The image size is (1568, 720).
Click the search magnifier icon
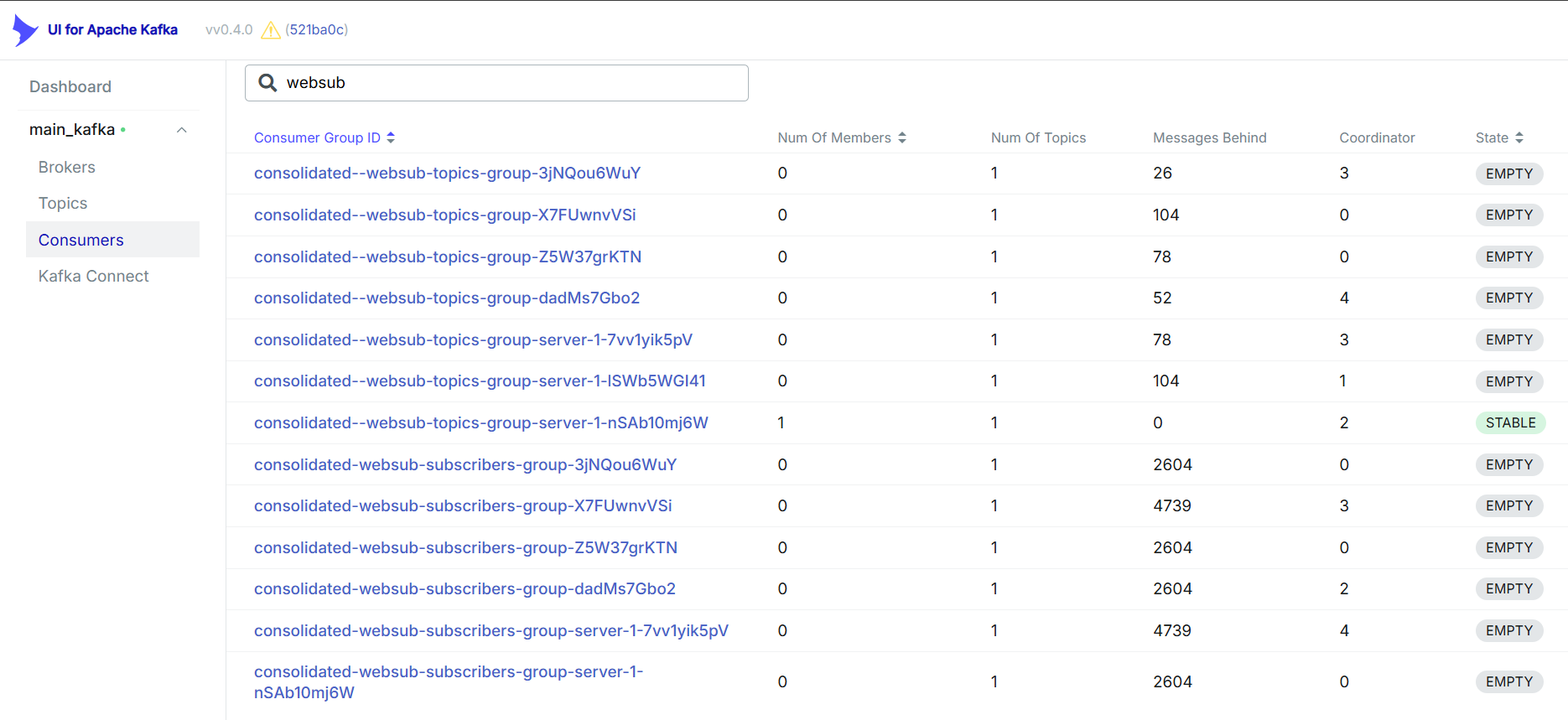[267, 82]
